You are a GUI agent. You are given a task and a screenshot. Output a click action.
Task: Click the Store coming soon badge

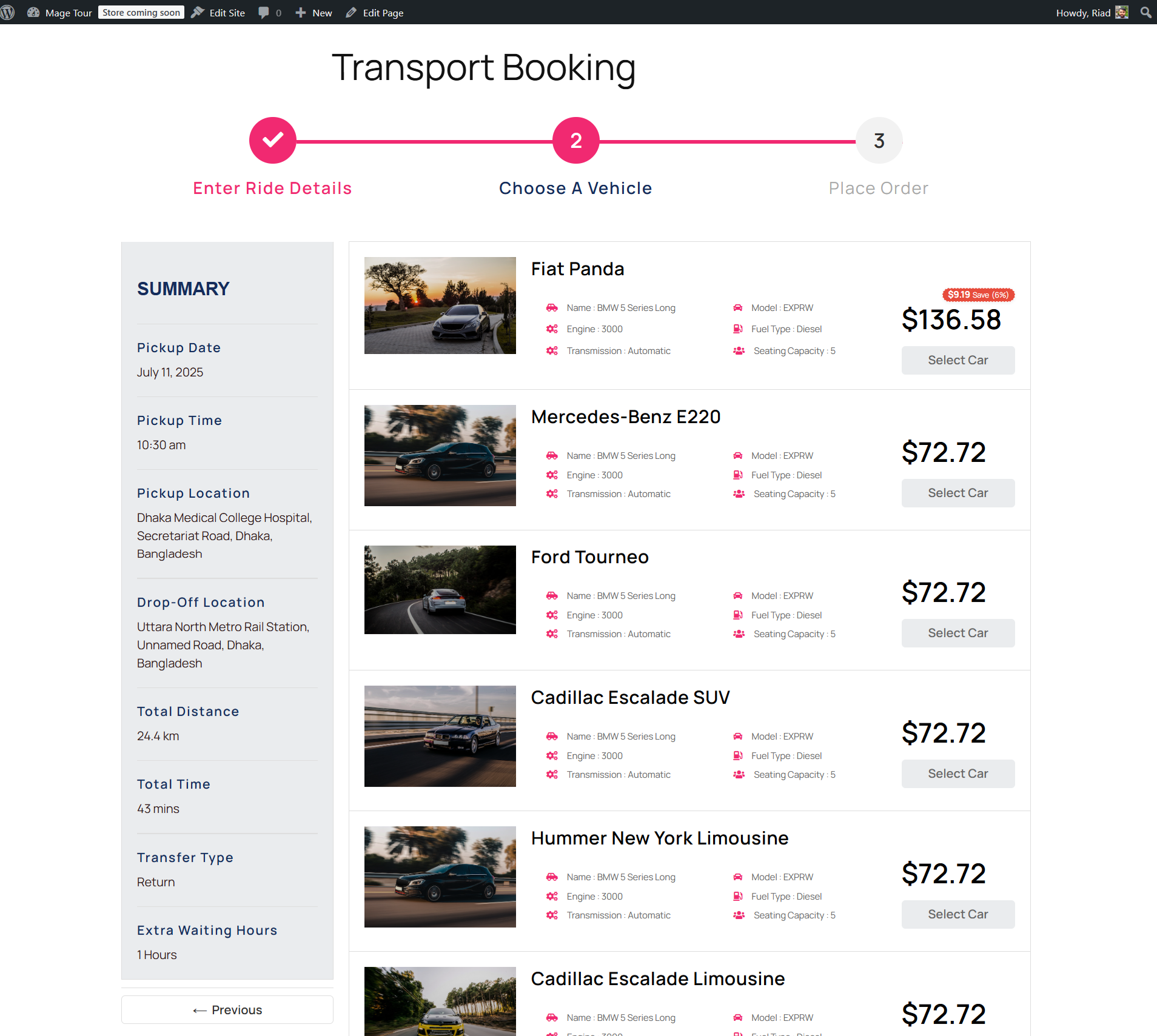(x=141, y=12)
